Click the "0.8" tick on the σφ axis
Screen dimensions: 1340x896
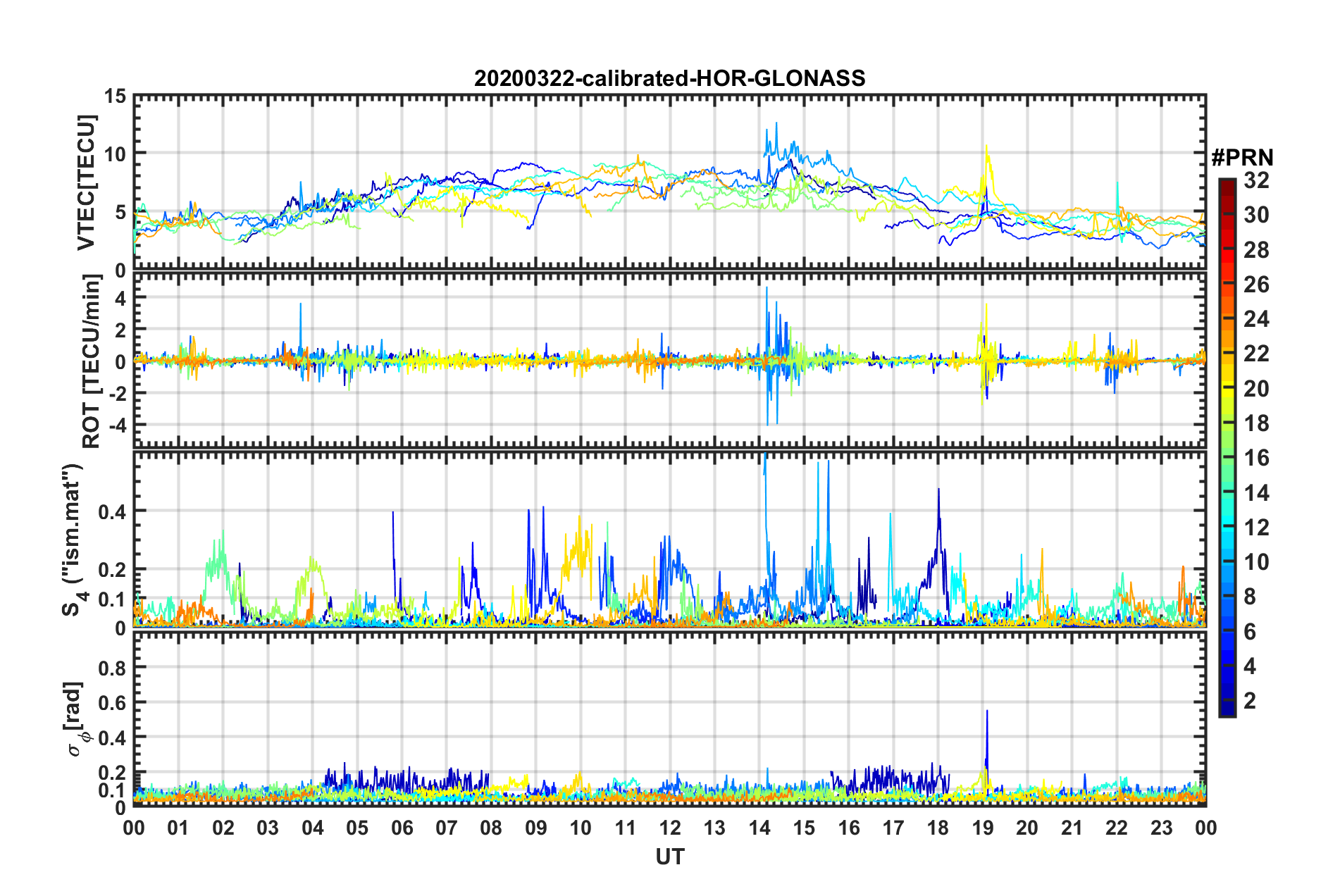(x=112, y=667)
